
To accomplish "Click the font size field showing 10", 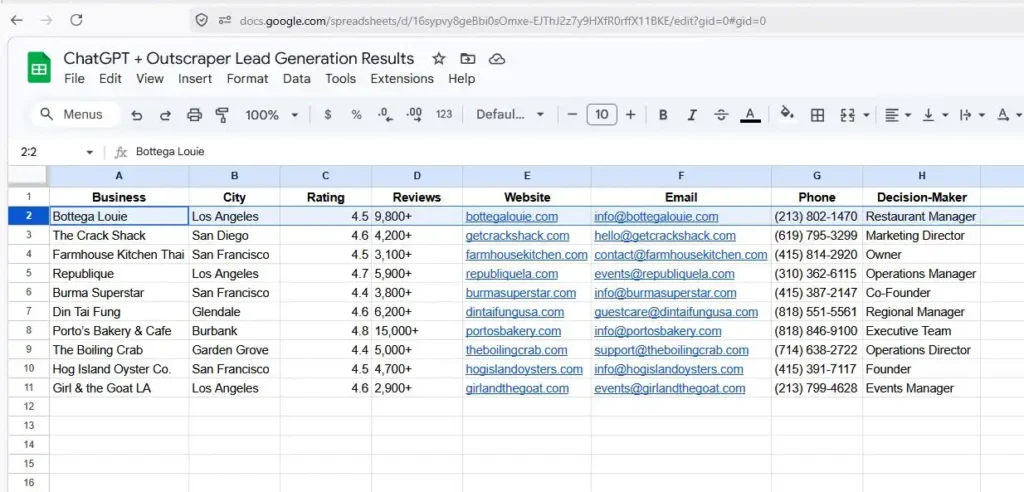I will (602, 115).
